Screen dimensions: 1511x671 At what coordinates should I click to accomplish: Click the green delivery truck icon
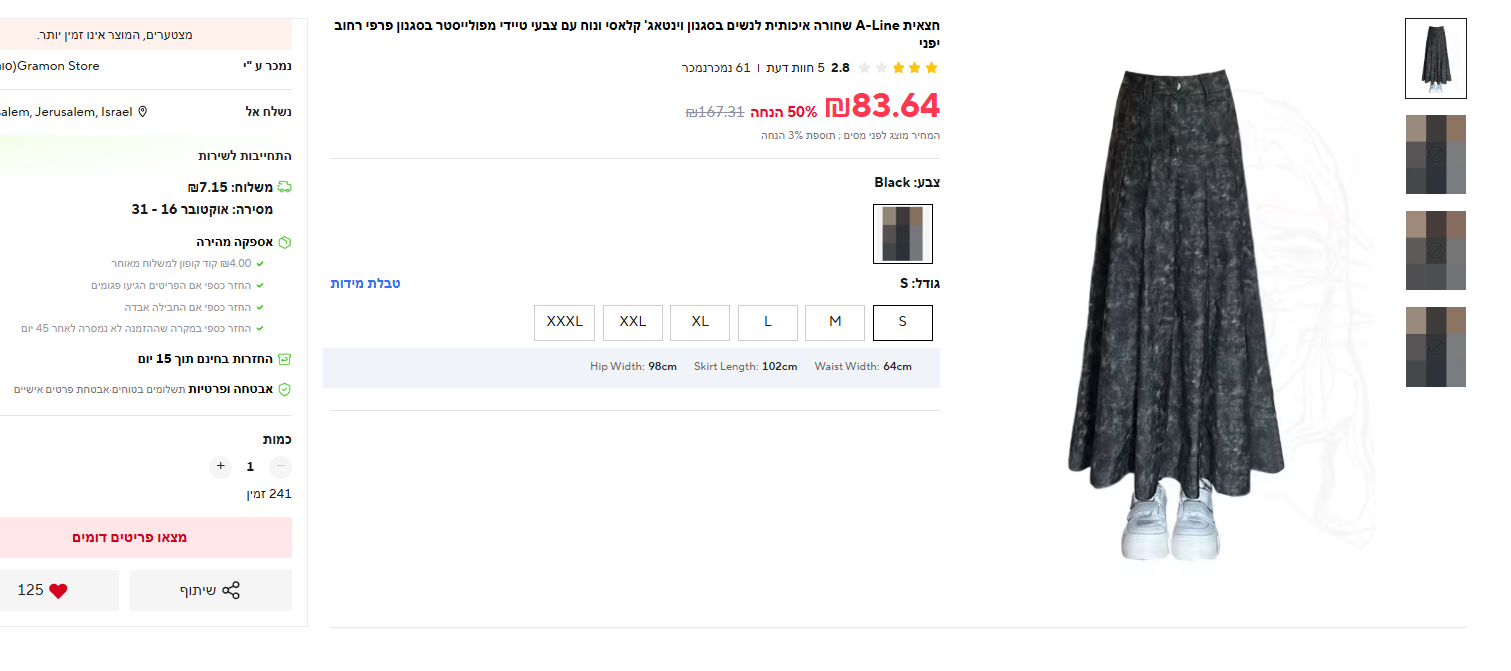(x=284, y=187)
